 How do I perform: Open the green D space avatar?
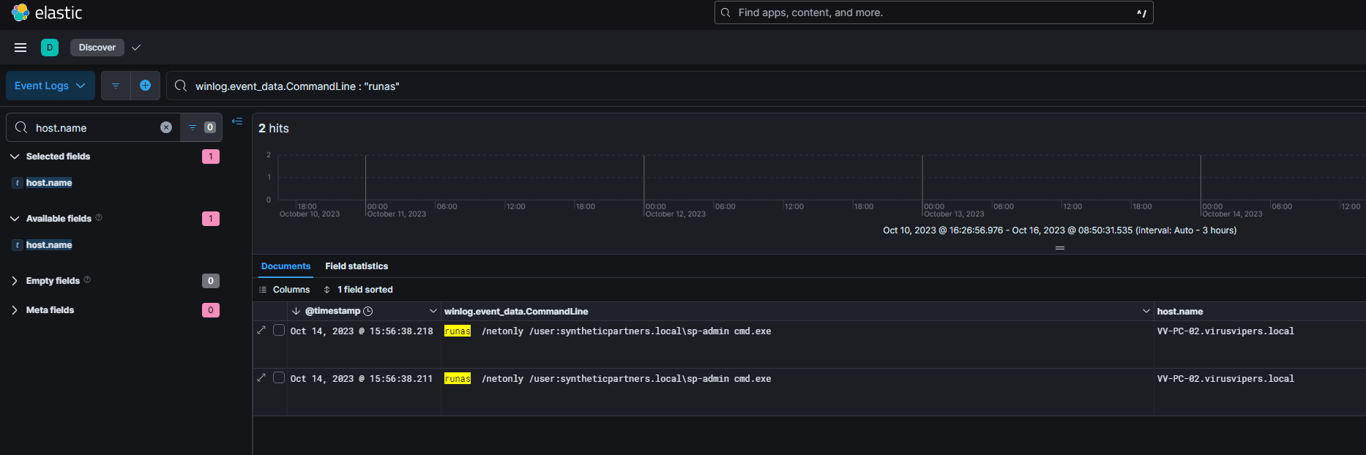point(49,47)
